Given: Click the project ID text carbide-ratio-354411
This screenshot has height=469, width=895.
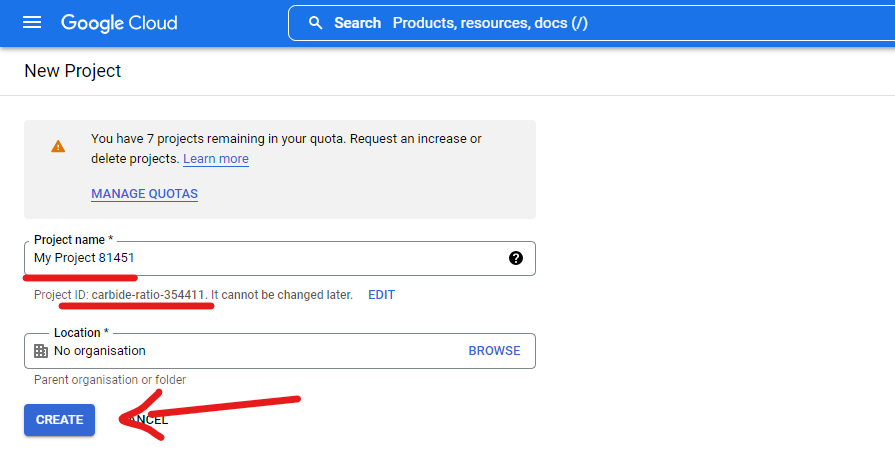Looking at the screenshot, I should tap(148, 295).
